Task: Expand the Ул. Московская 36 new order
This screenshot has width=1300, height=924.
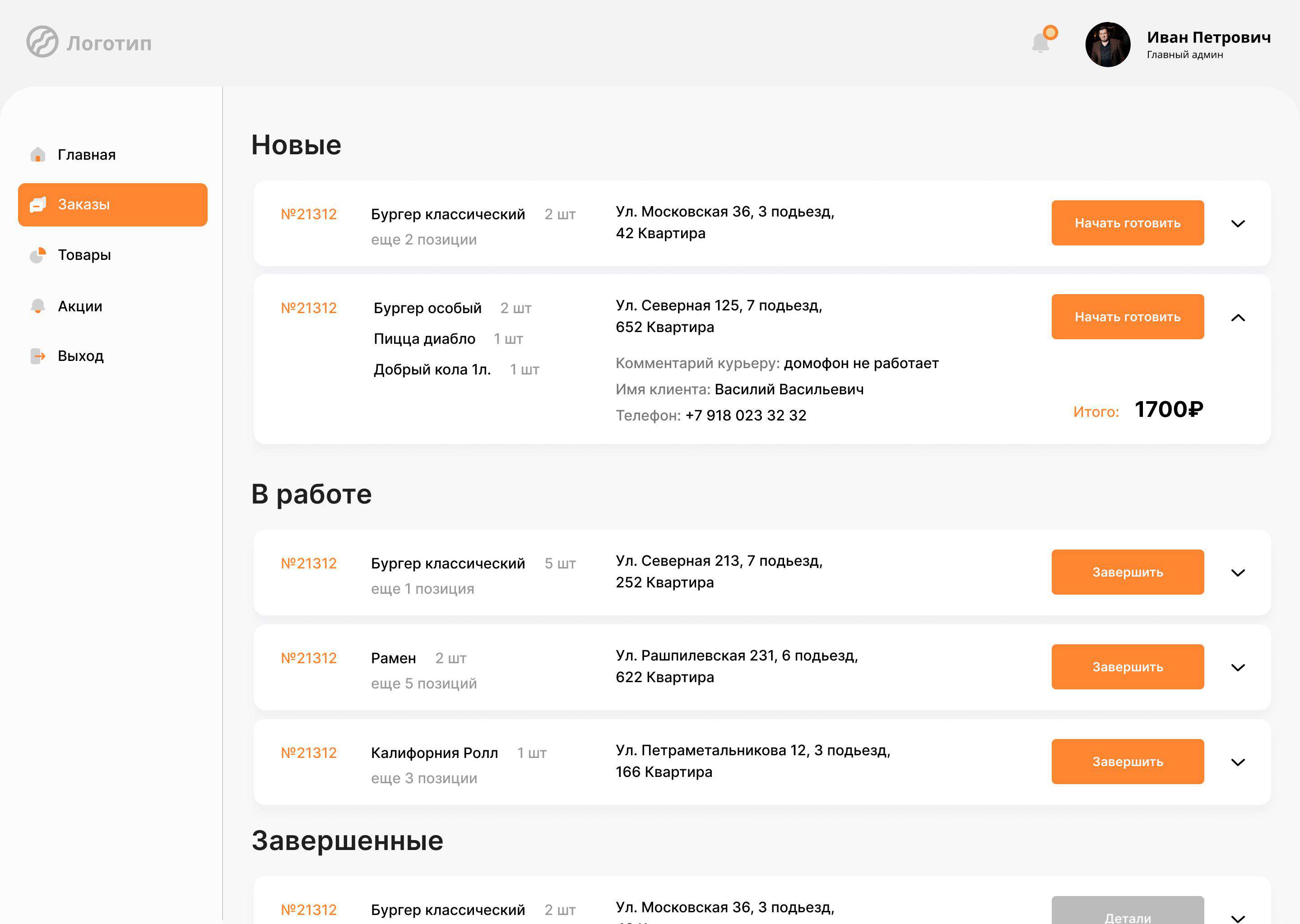Action: pyautogui.click(x=1237, y=224)
